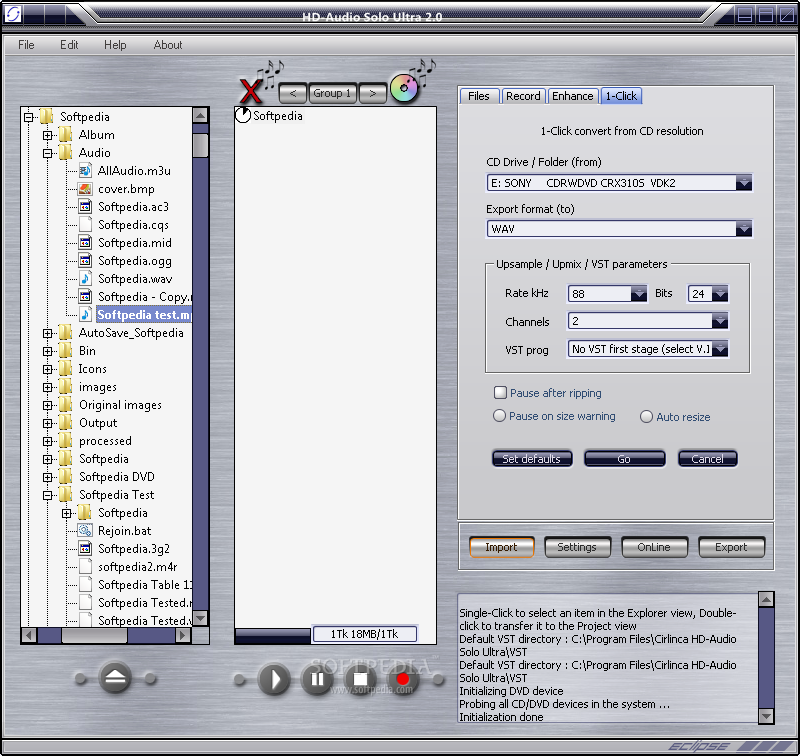
Task: Open the Rate kHz dropdown
Action: [x=638, y=294]
